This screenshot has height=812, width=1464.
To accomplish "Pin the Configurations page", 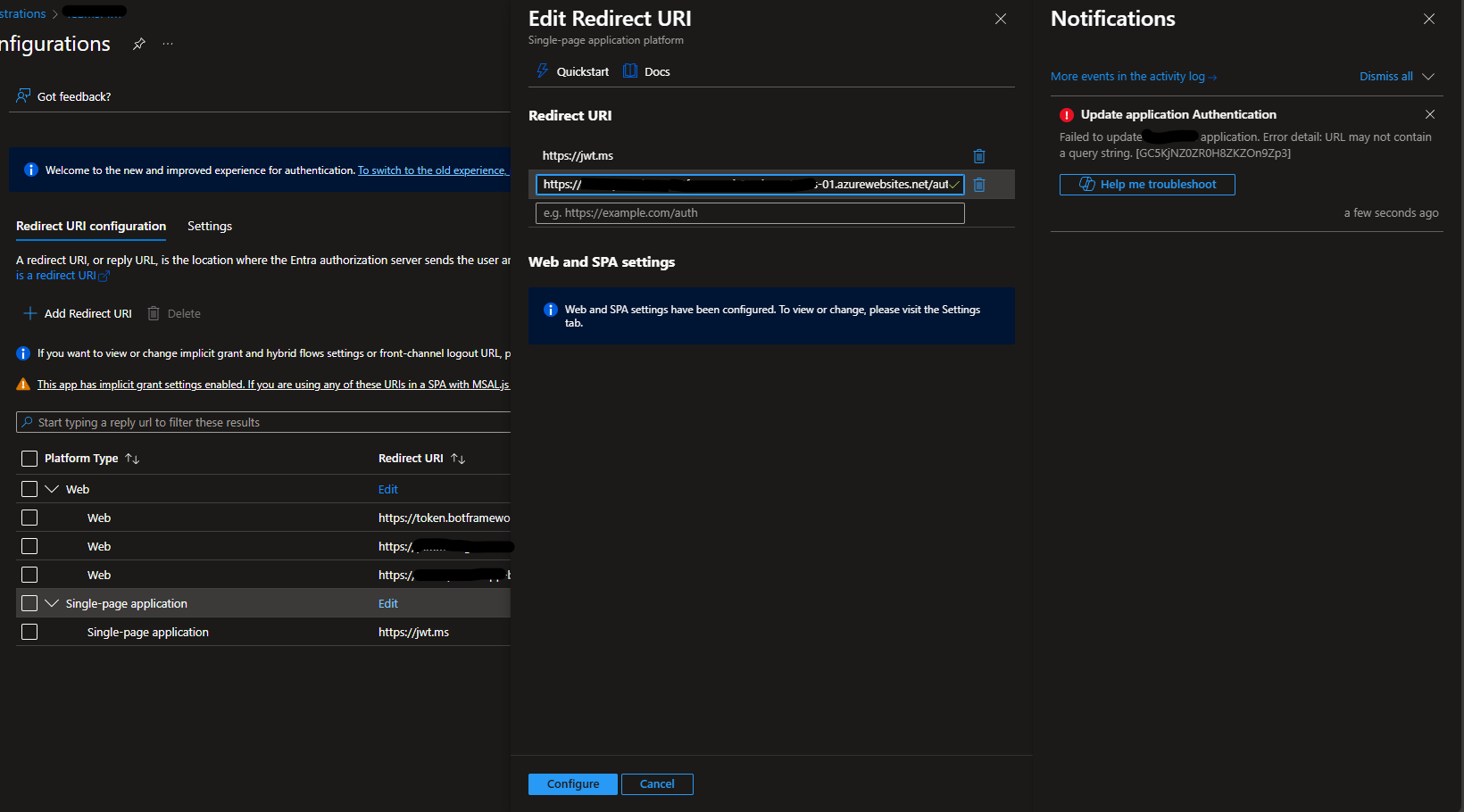I will pos(139,44).
